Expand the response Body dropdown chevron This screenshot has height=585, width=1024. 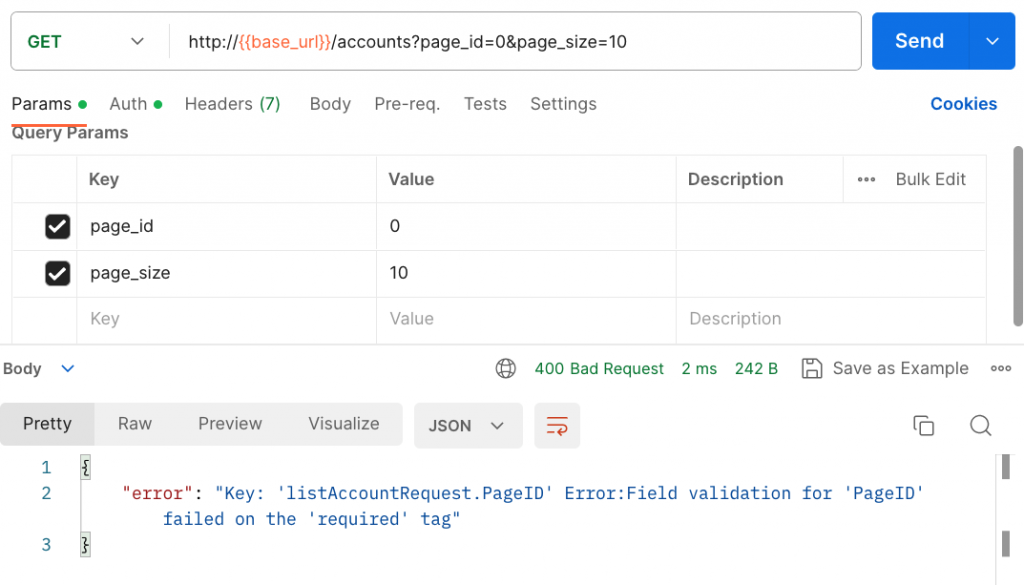(x=68, y=368)
